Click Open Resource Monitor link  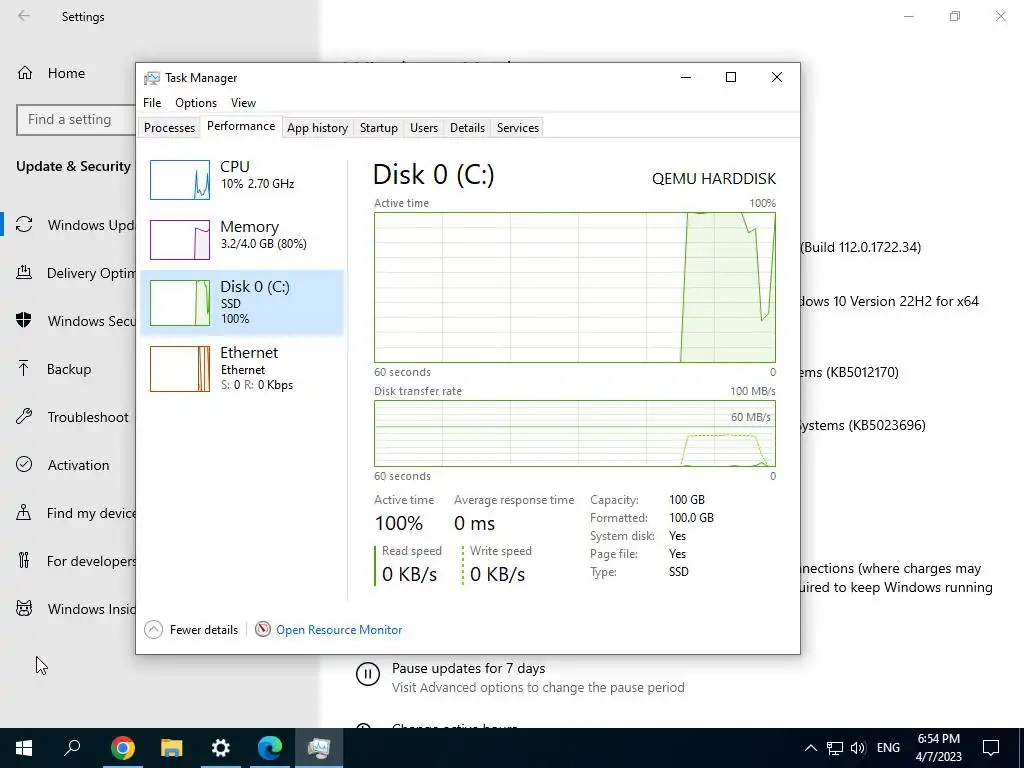coord(339,630)
